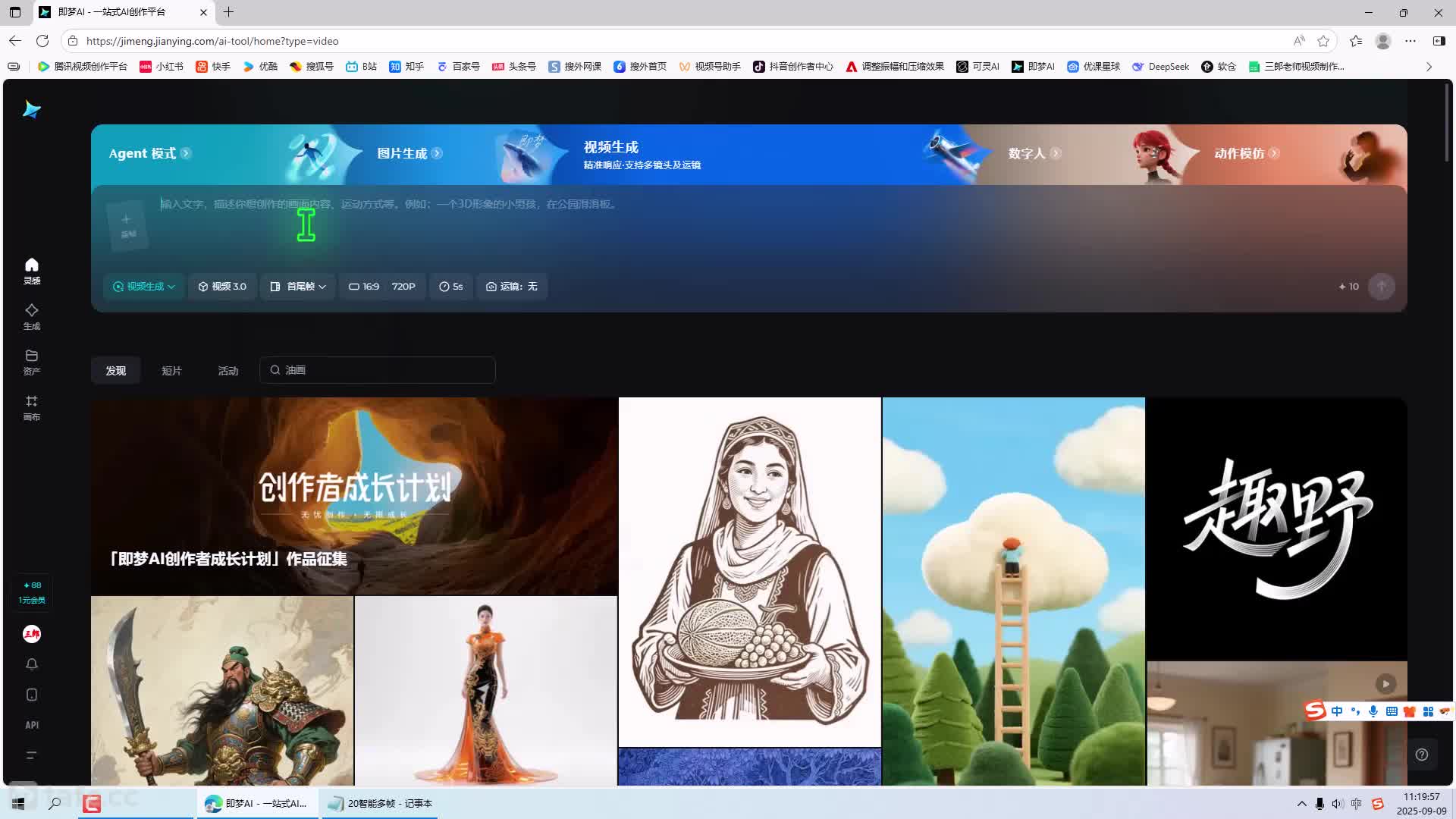This screenshot has height=819, width=1456.
Task: Click the help question mark icon
Action: pyautogui.click(x=1422, y=755)
